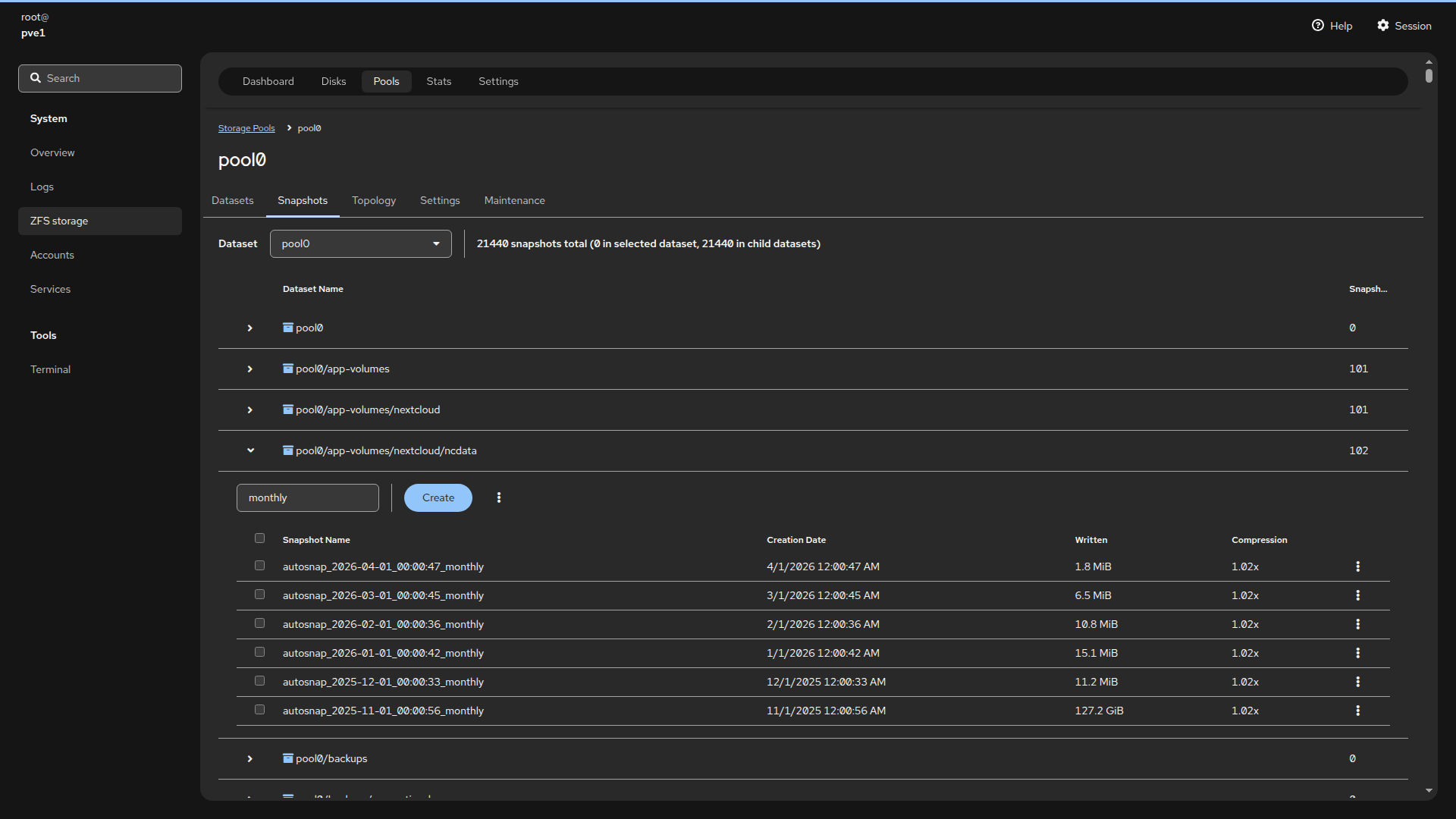The height and width of the screenshot is (819, 1456).
Task: Follow the Storage Pools breadcrumb link
Action: pyautogui.click(x=246, y=128)
